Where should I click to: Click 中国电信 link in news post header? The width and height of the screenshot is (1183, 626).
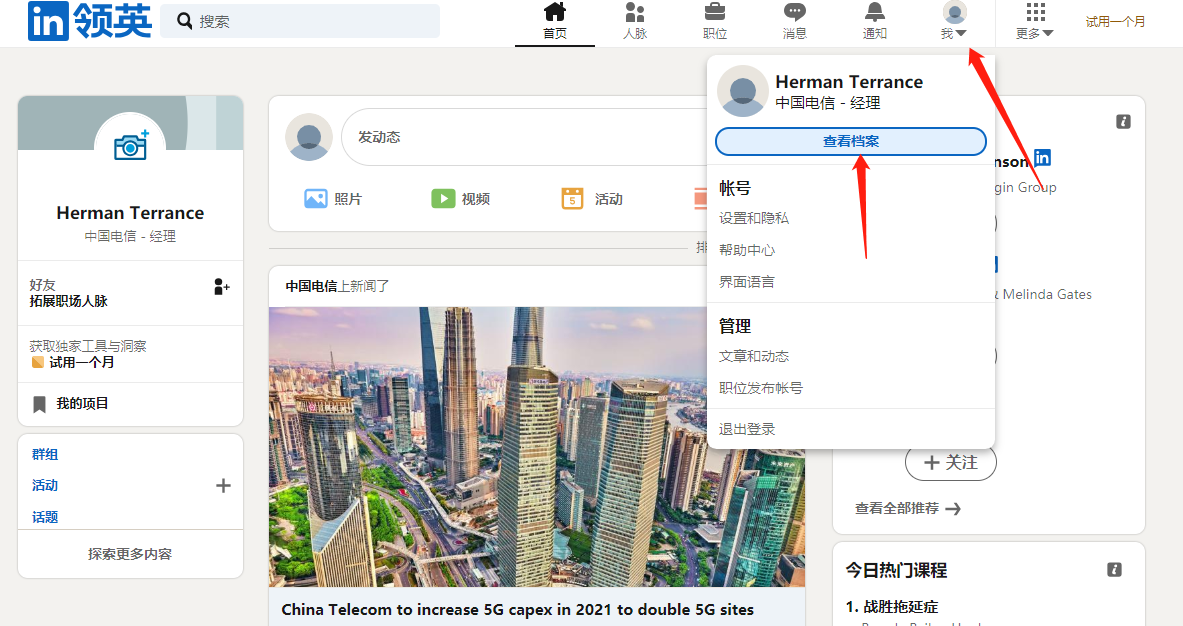coord(311,286)
